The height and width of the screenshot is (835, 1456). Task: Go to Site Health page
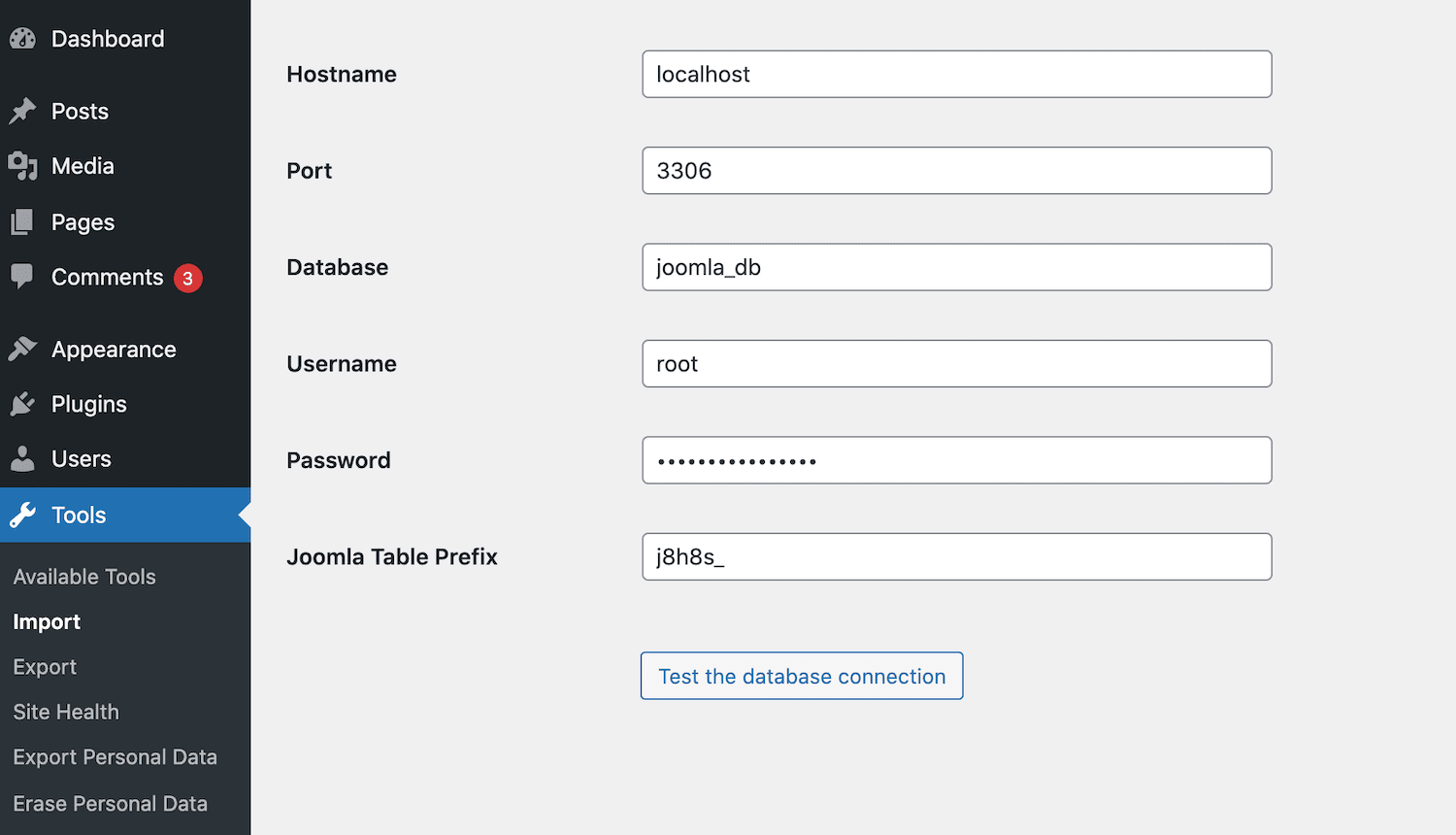(x=66, y=712)
